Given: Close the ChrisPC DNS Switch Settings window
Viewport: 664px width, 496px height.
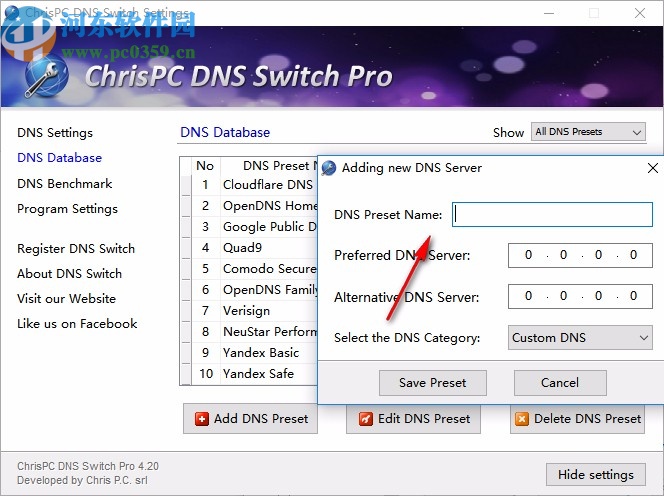Looking at the screenshot, I should pyautogui.click(x=640, y=13).
